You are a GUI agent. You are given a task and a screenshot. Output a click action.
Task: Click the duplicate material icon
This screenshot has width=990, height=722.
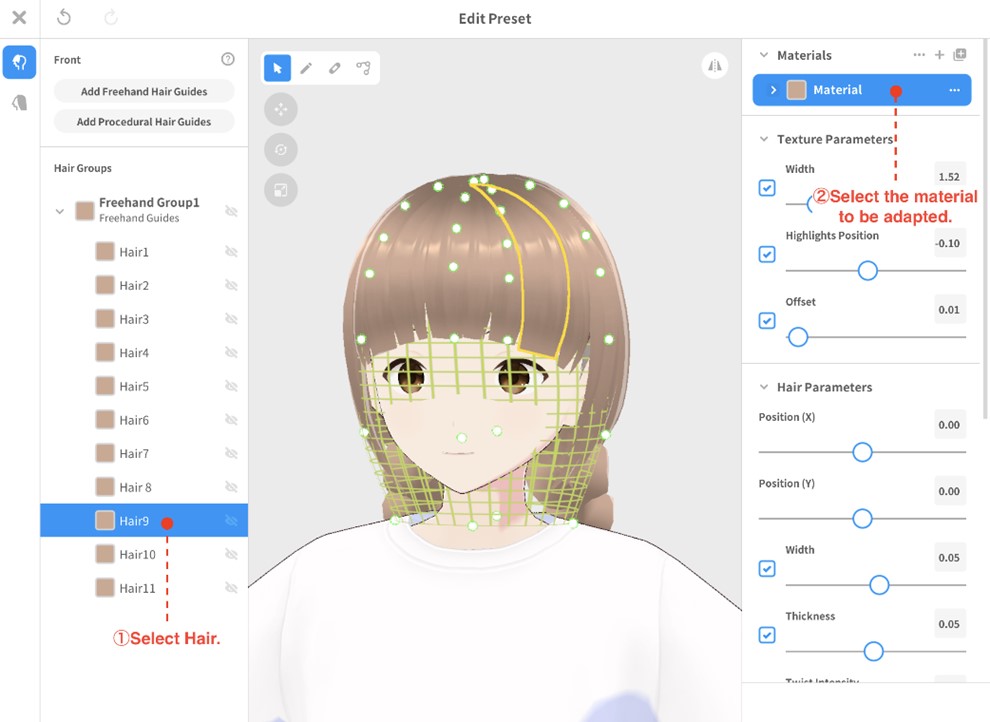(960, 55)
